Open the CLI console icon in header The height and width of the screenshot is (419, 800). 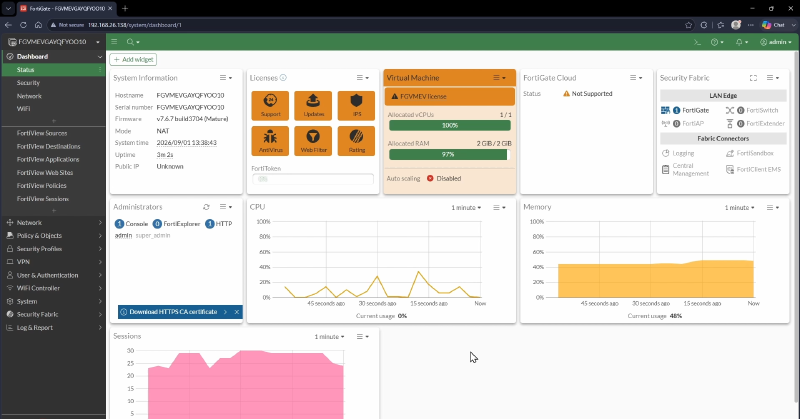click(697, 42)
